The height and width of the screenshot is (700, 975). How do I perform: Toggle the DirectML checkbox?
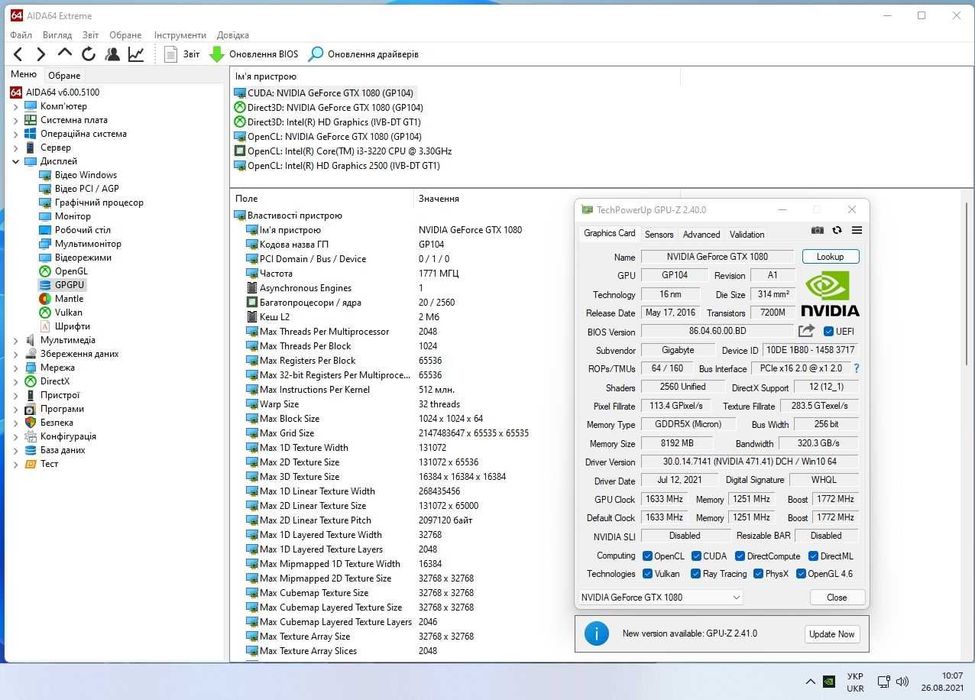coord(813,556)
